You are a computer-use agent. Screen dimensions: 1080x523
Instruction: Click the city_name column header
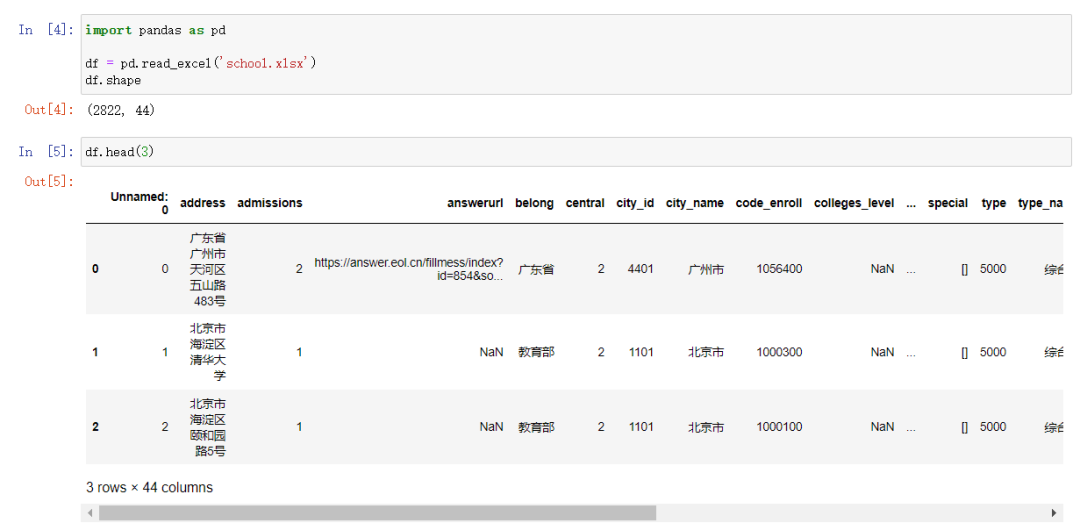coord(694,203)
